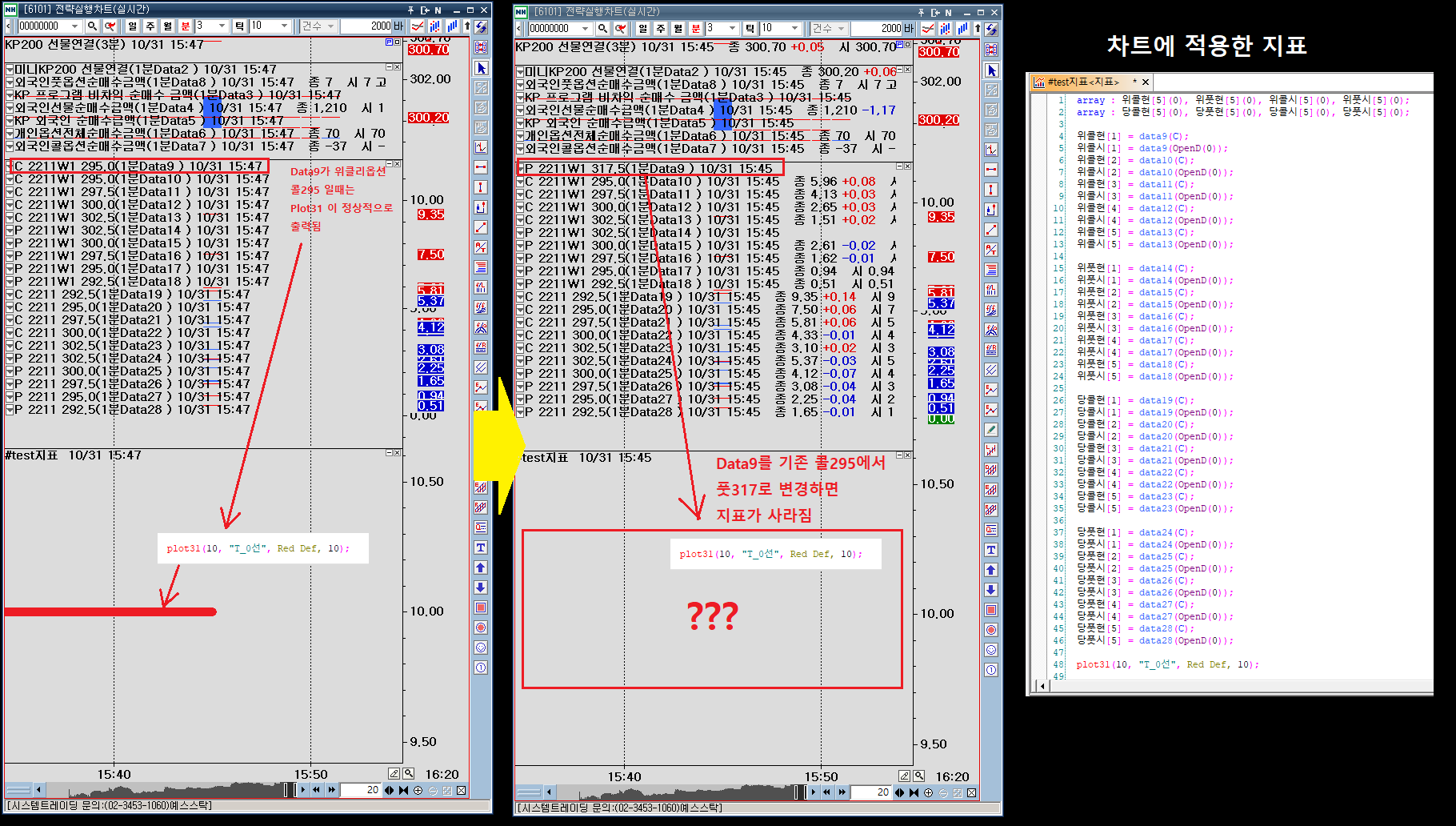Click the chart timeline scroll slider in right chart
The image size is (1456, 826).
click(800, 792)
